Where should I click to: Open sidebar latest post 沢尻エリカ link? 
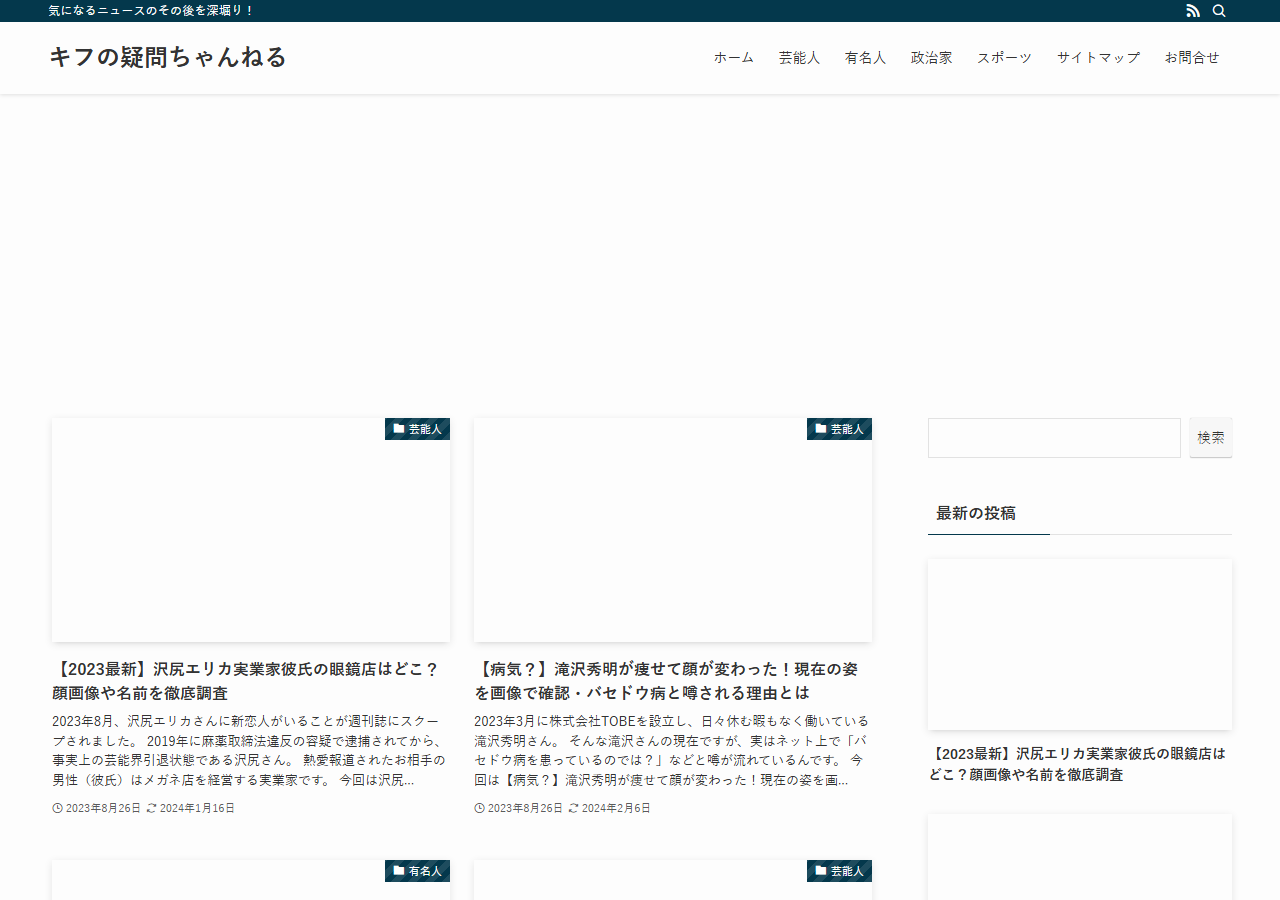[1077, 764]
